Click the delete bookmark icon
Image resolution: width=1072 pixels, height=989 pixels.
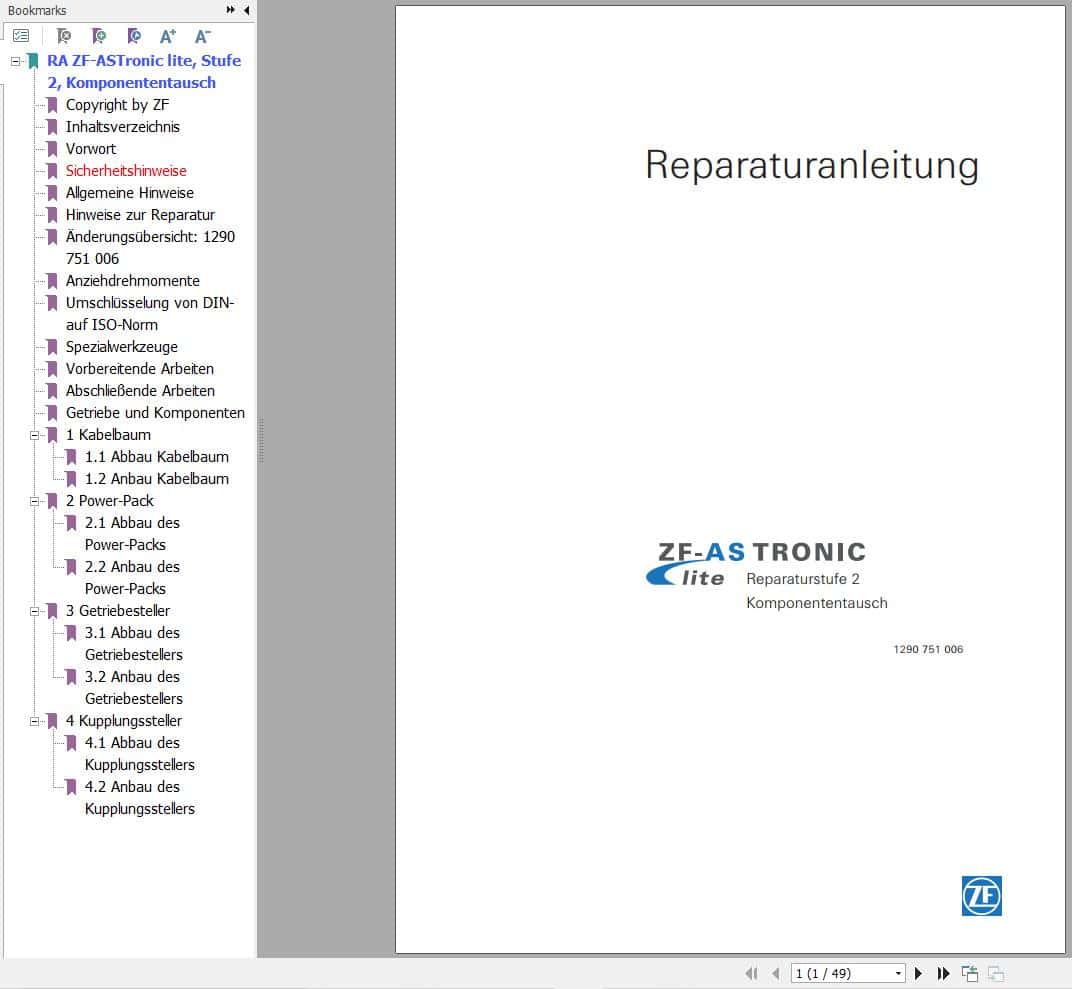tap(64, 36)
